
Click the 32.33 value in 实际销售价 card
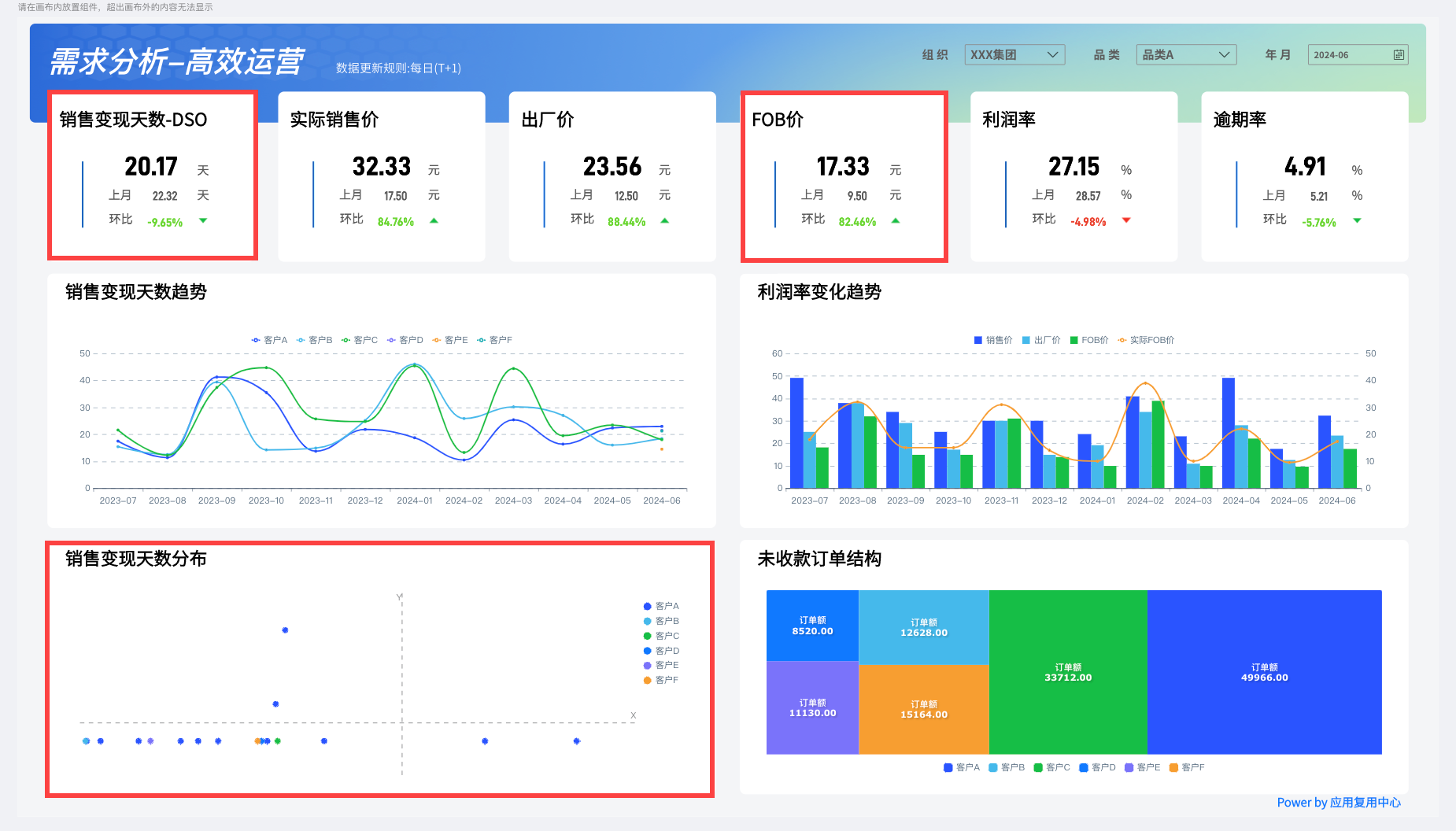pyautogui.click(x=382, y=167)
